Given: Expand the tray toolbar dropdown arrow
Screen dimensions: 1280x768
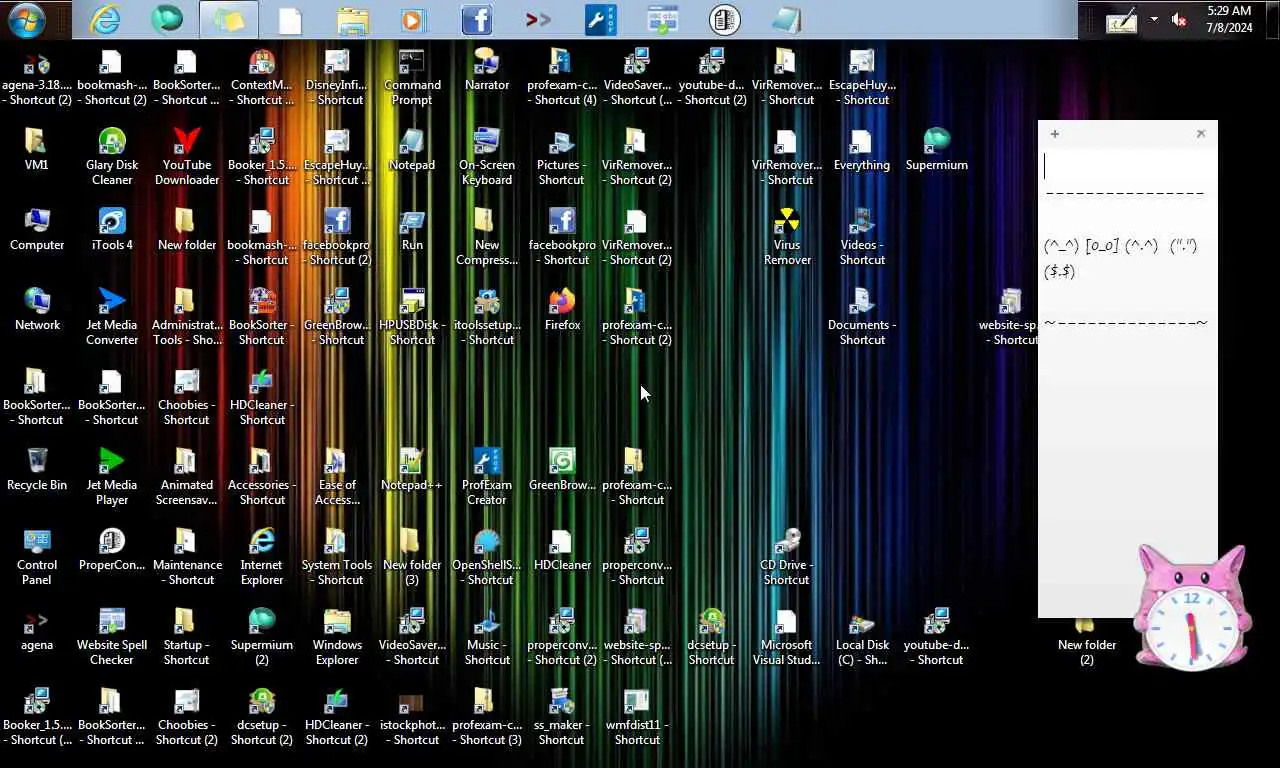Looking at the screenshot, I should coord(1154,19).
